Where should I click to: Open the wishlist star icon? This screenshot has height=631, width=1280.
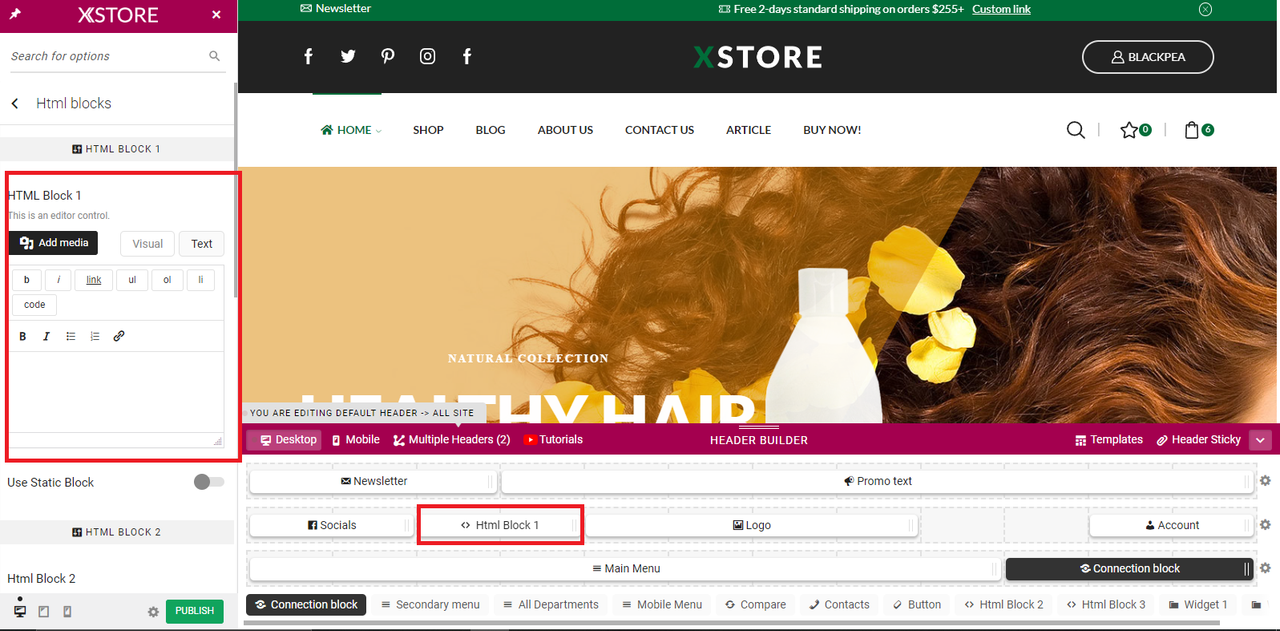pyautogui.click(x=1129, y=130)
